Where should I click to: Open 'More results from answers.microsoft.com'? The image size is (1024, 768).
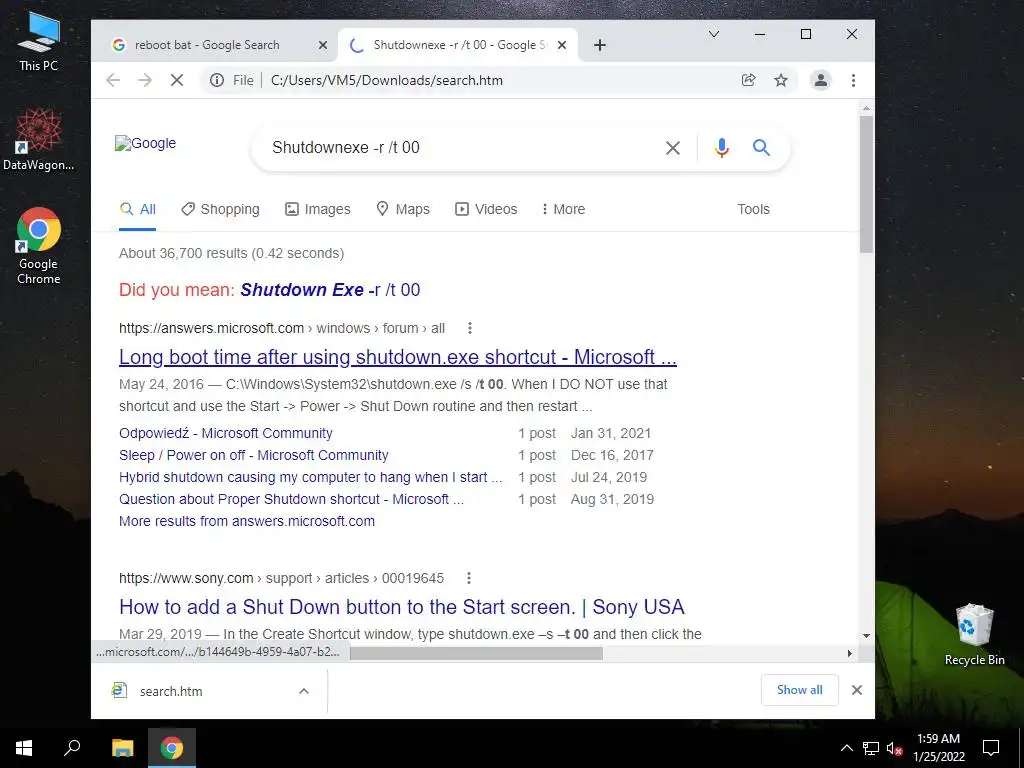pyautogui.click(x=247, y=521)
